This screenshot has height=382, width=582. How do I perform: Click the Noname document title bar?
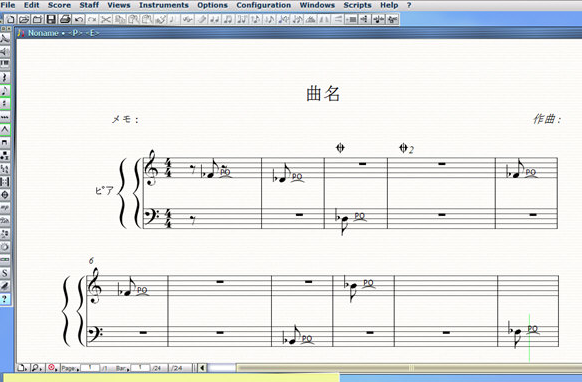tap(299, 33)
